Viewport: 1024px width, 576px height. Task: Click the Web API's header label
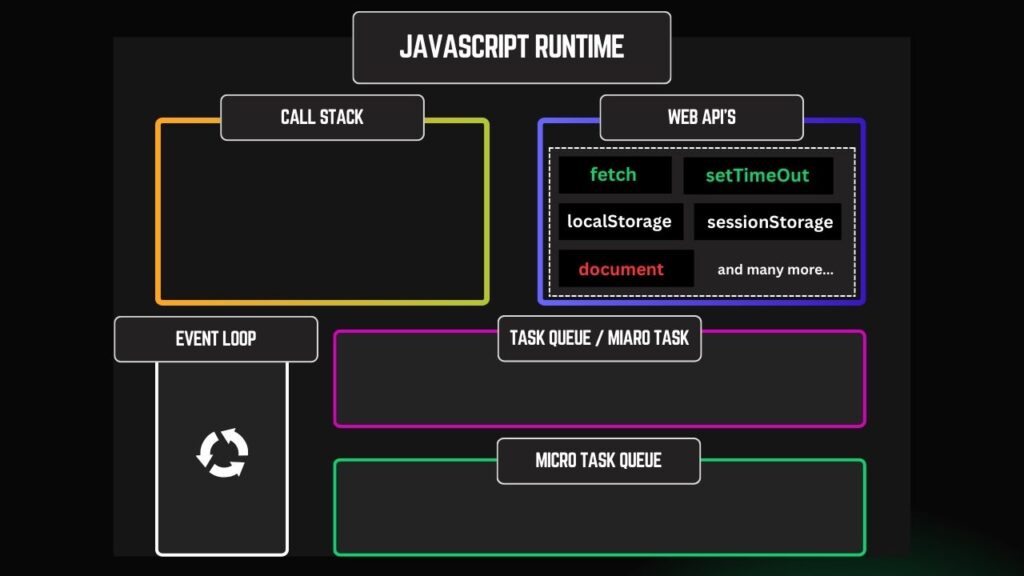coord(701,117)
